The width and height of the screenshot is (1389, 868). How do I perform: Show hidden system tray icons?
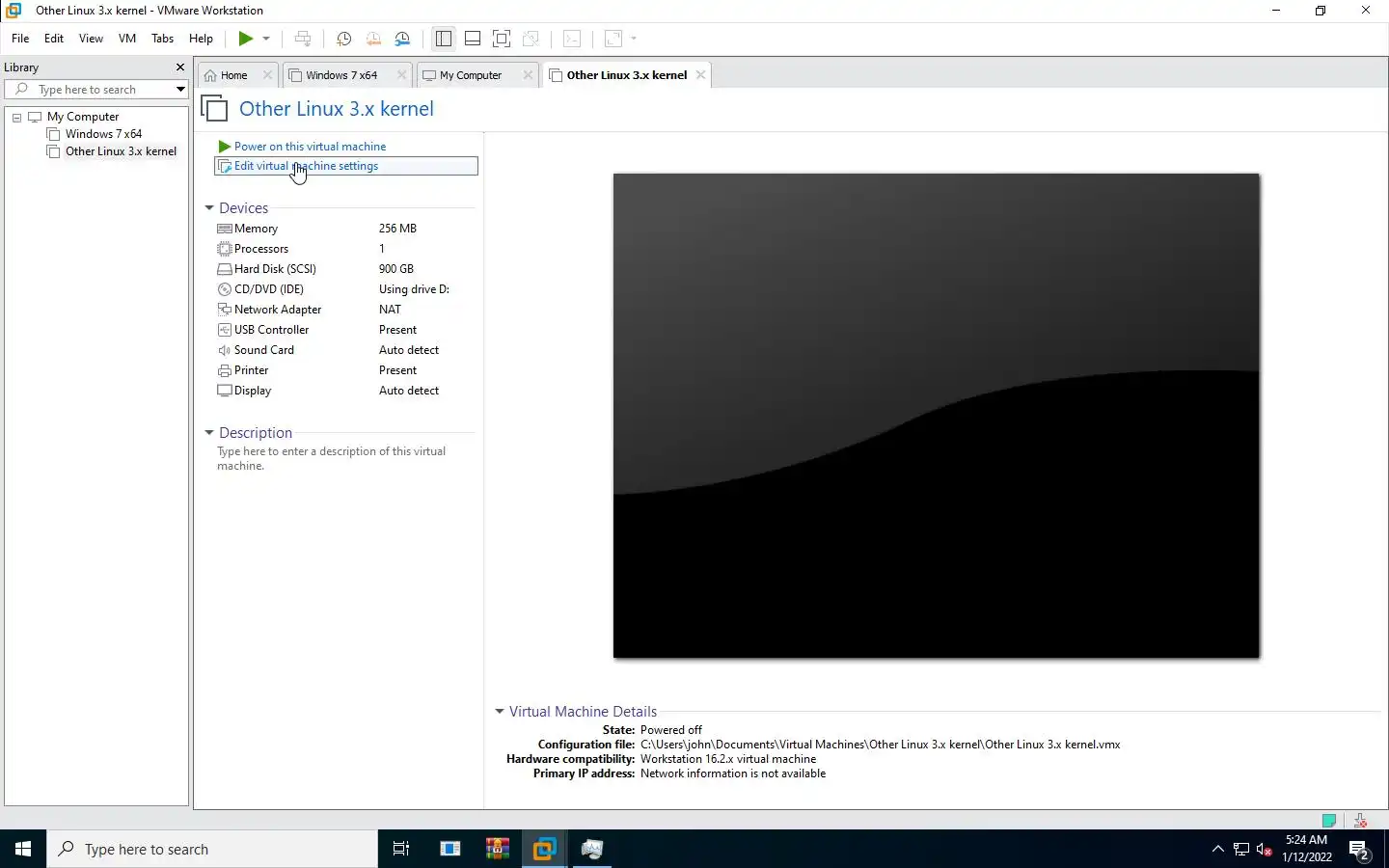click(x=1217, y=849)
